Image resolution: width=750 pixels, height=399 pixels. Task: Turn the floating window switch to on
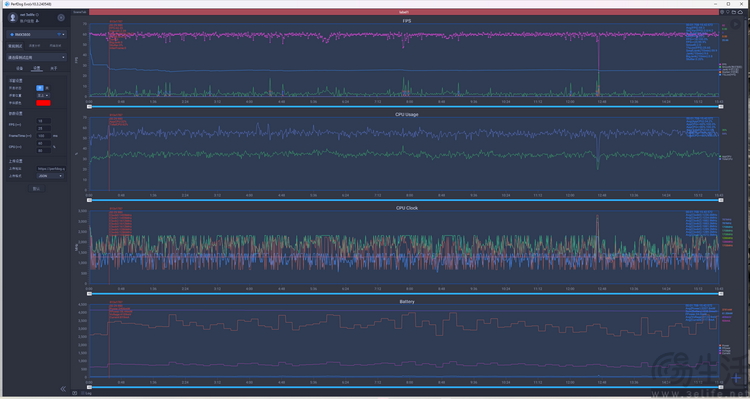tap(40, 88)
